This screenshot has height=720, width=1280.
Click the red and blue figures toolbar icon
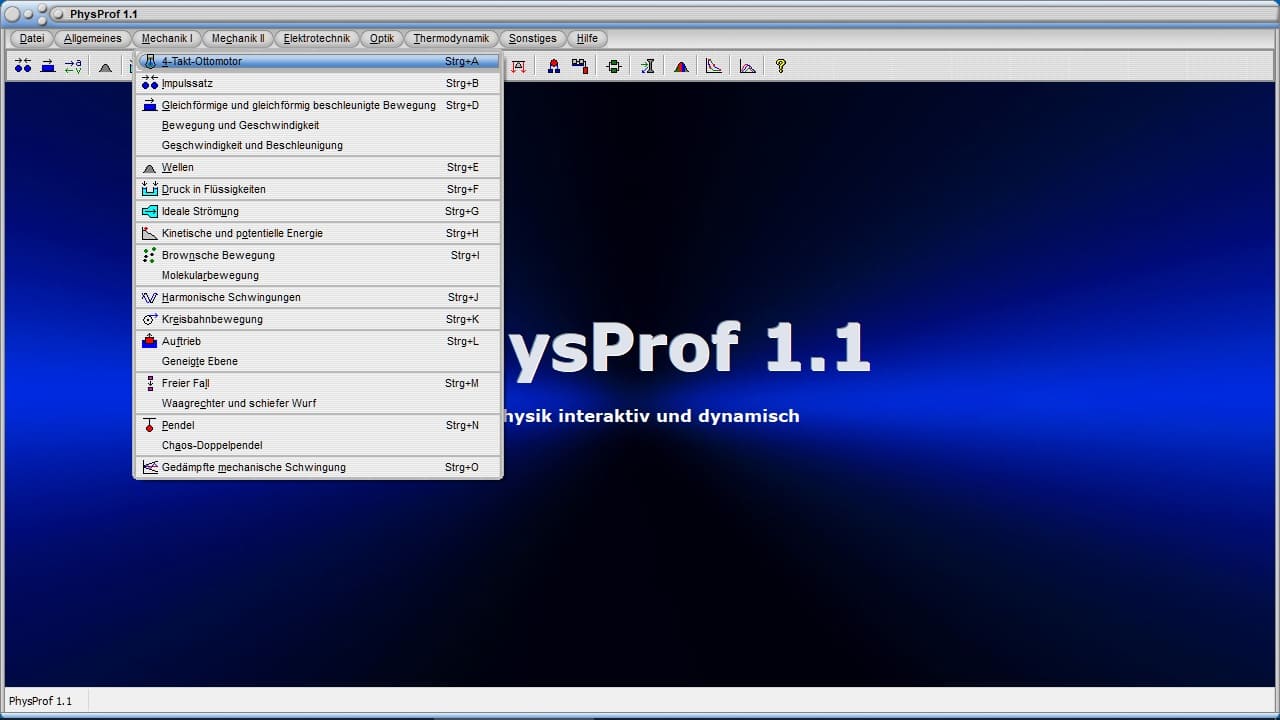pyautogui.click(x=554, y=66)
